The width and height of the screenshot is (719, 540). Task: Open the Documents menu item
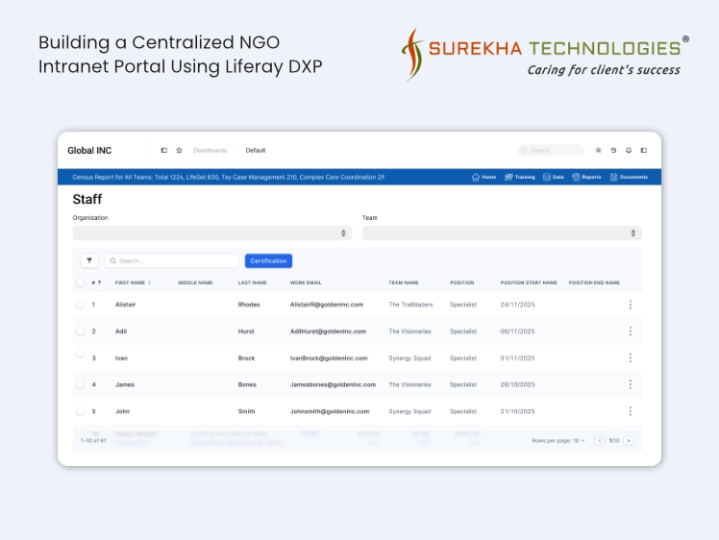click(x=629, y=177)
